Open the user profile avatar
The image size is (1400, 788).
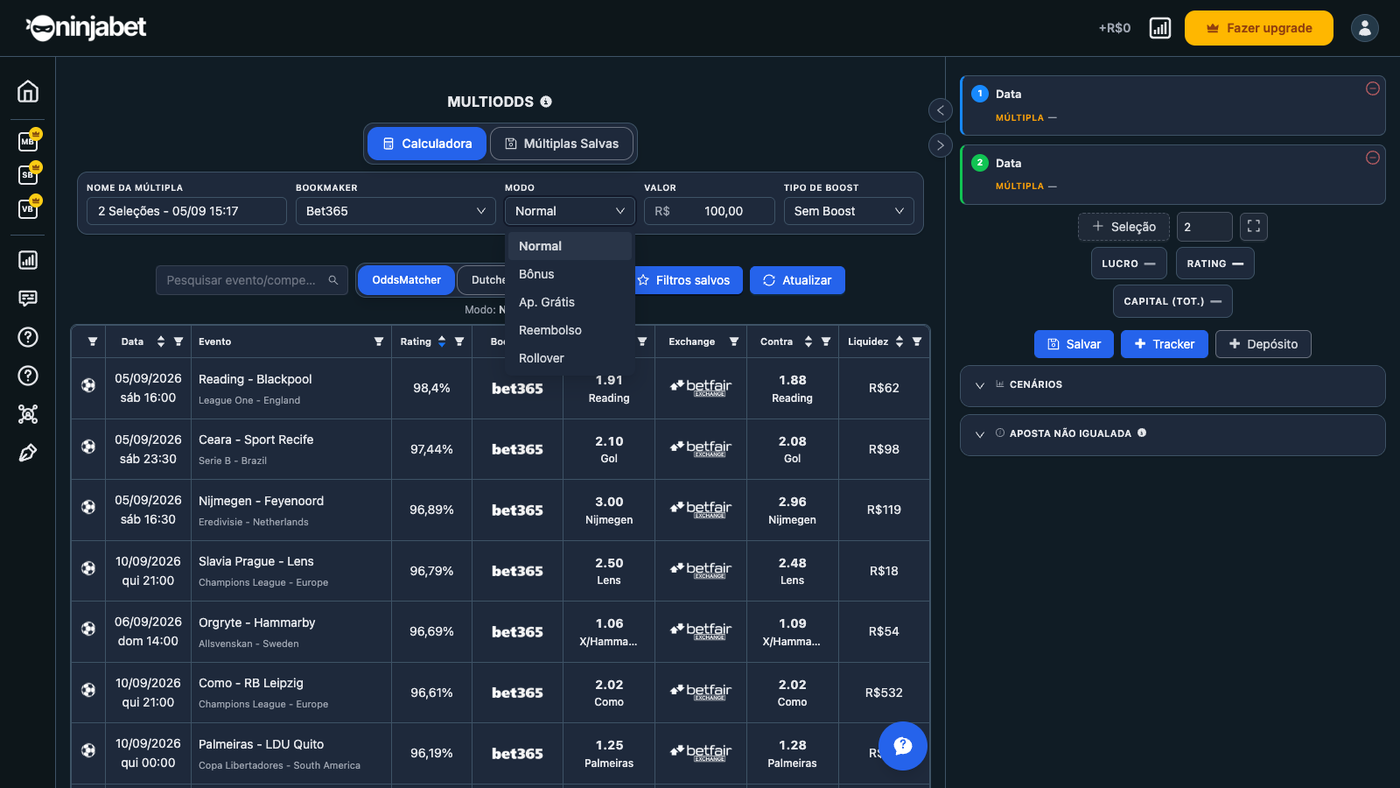(1365, 28)
